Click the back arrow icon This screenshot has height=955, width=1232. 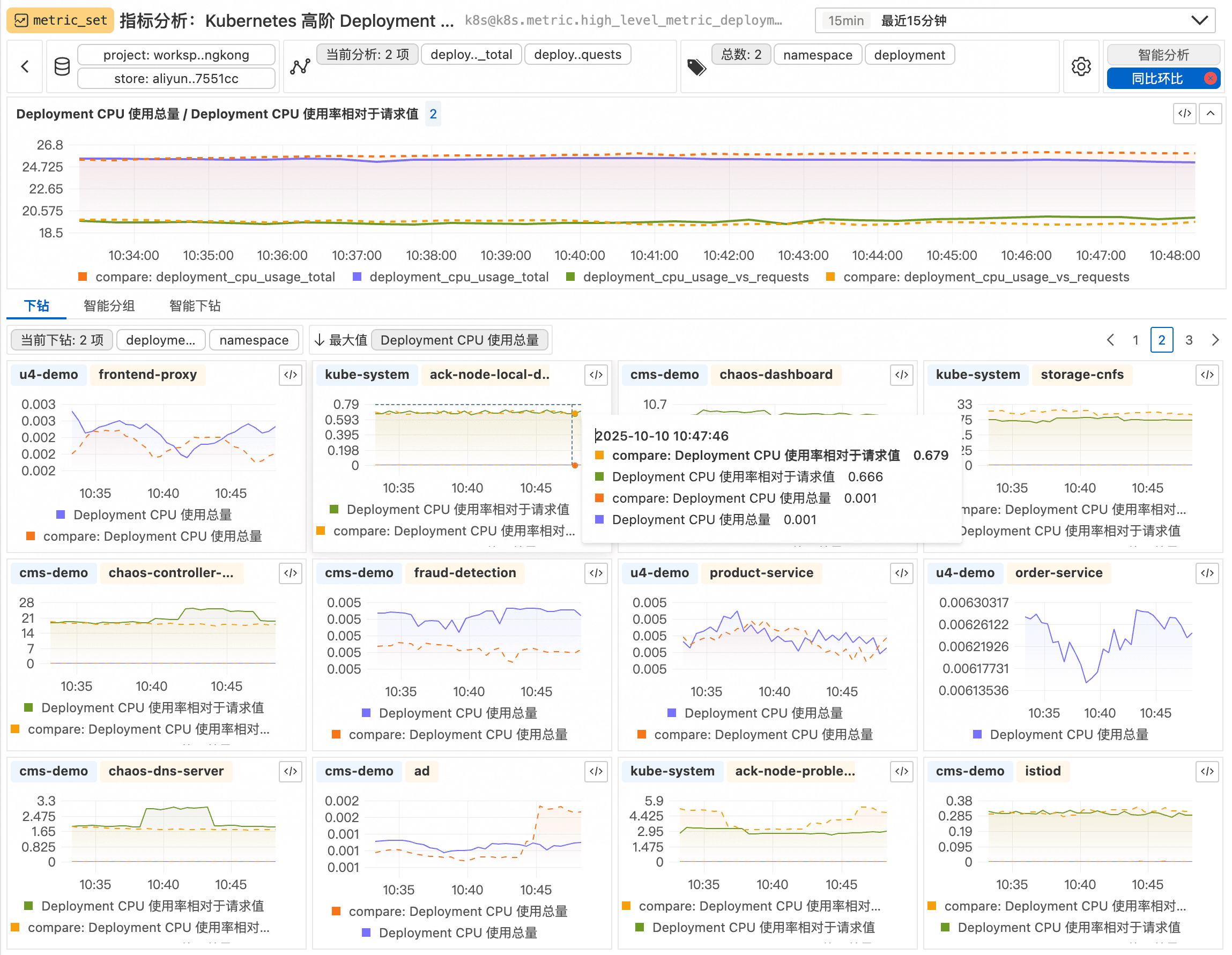coord(25,66)
